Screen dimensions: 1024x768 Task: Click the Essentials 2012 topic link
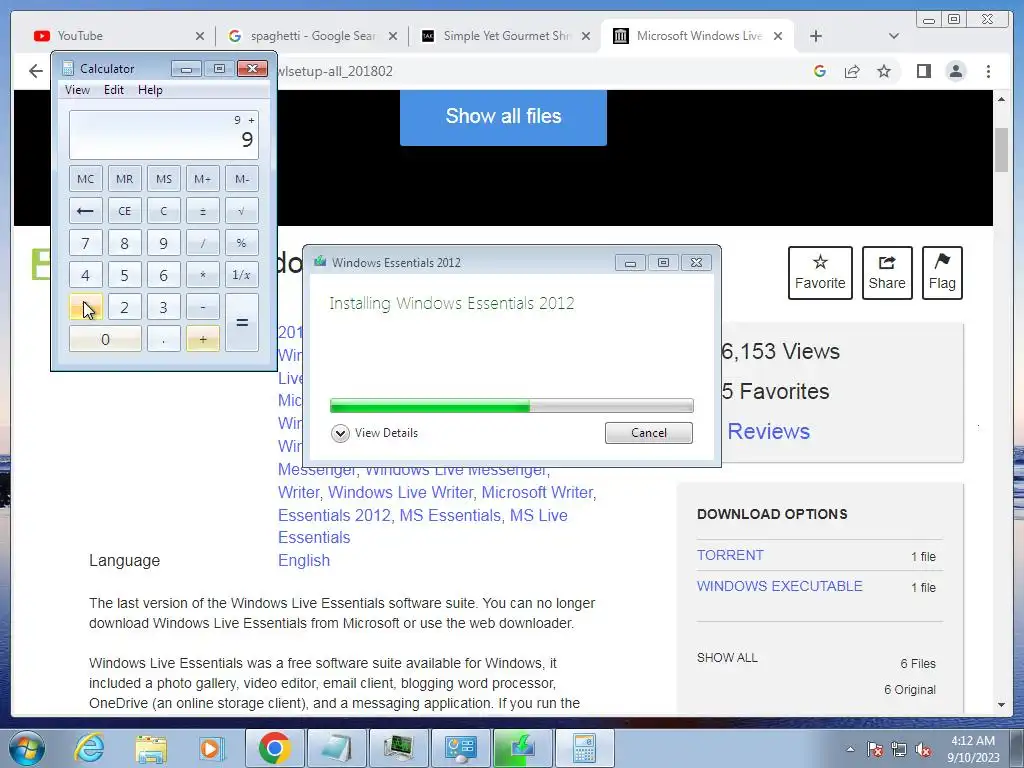click(334, 515)
